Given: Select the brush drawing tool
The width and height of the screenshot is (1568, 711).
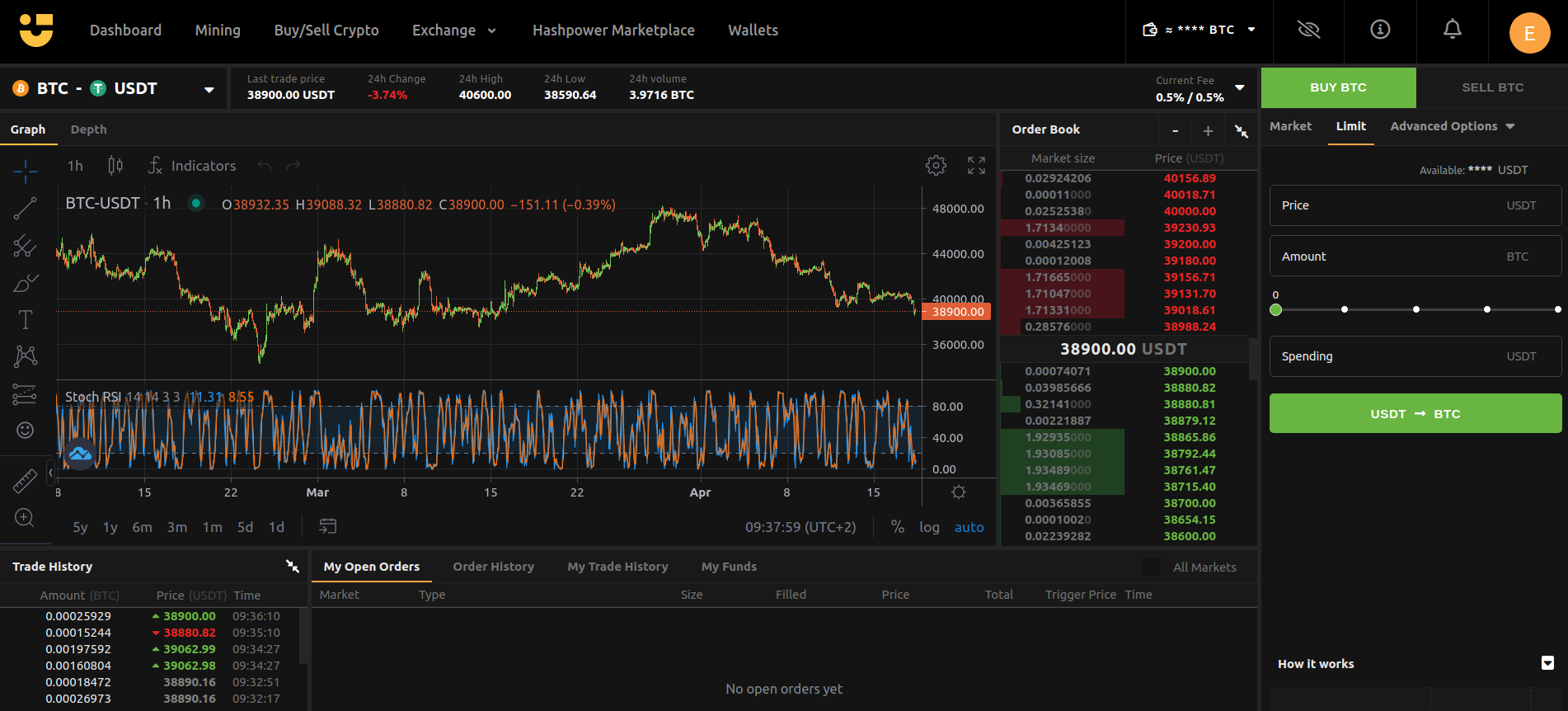Looking at the screenshot, I should click(26, 283).
